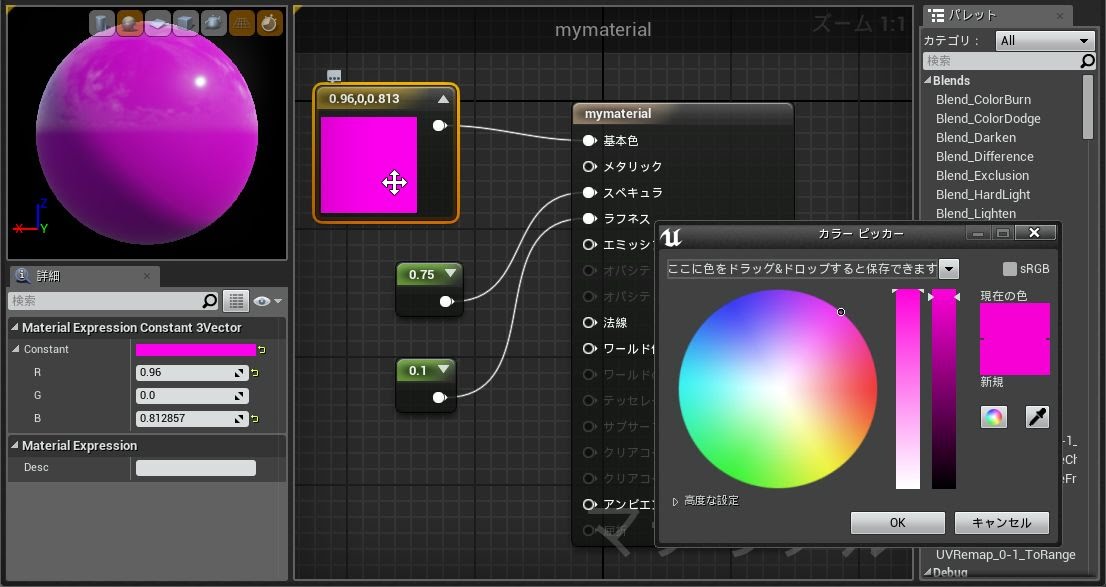The width and height of the screenshot is (1106, 587).
Task: Toggle realtime preview stopwatch button
Action: [270, 23]
